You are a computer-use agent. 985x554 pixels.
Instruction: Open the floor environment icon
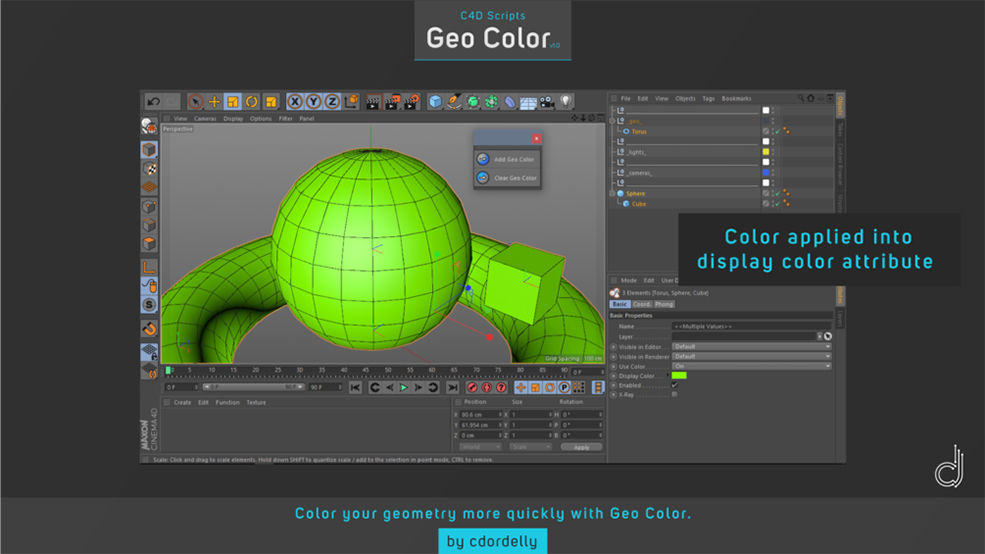(528, 102)
